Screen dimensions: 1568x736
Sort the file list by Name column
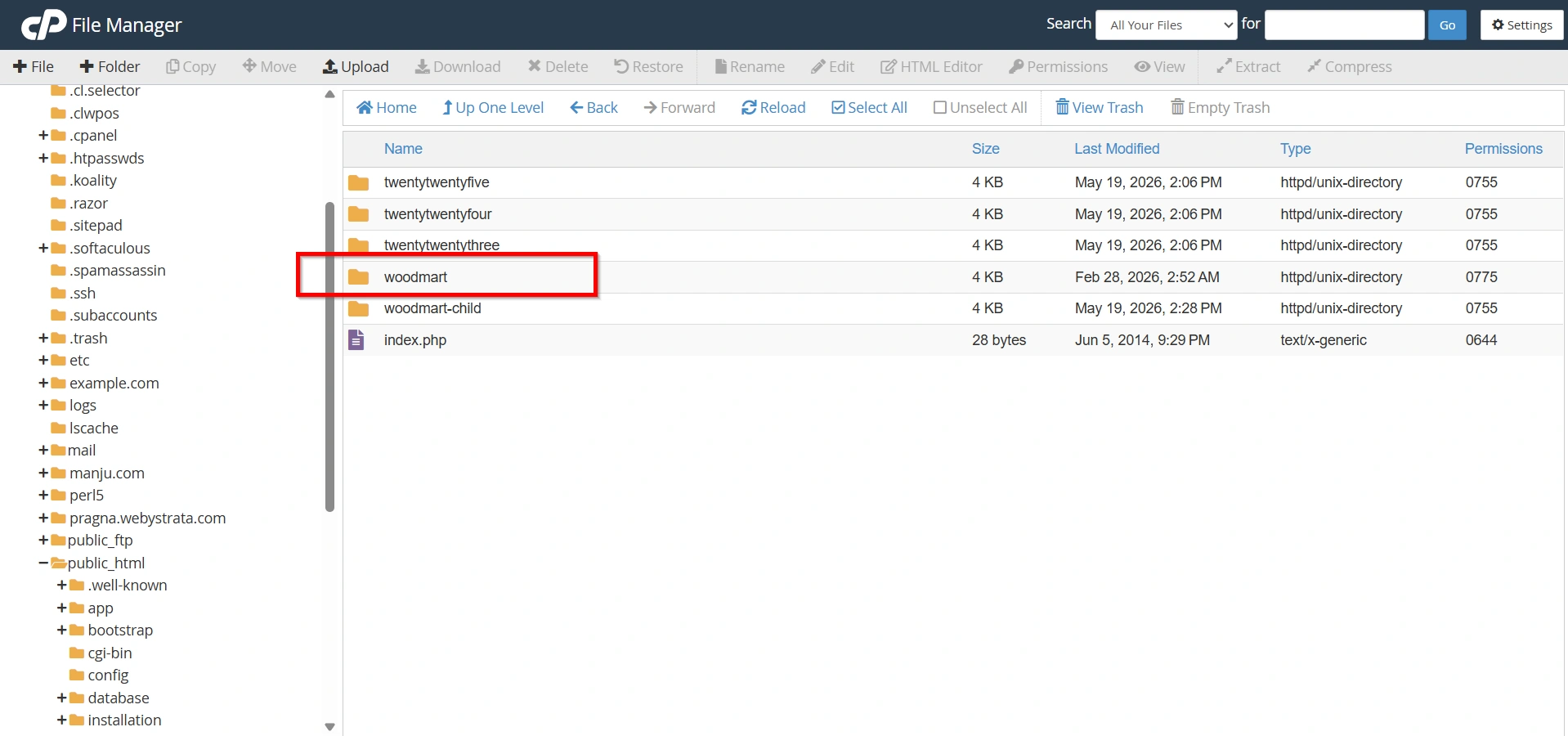(x=403, y=149)
